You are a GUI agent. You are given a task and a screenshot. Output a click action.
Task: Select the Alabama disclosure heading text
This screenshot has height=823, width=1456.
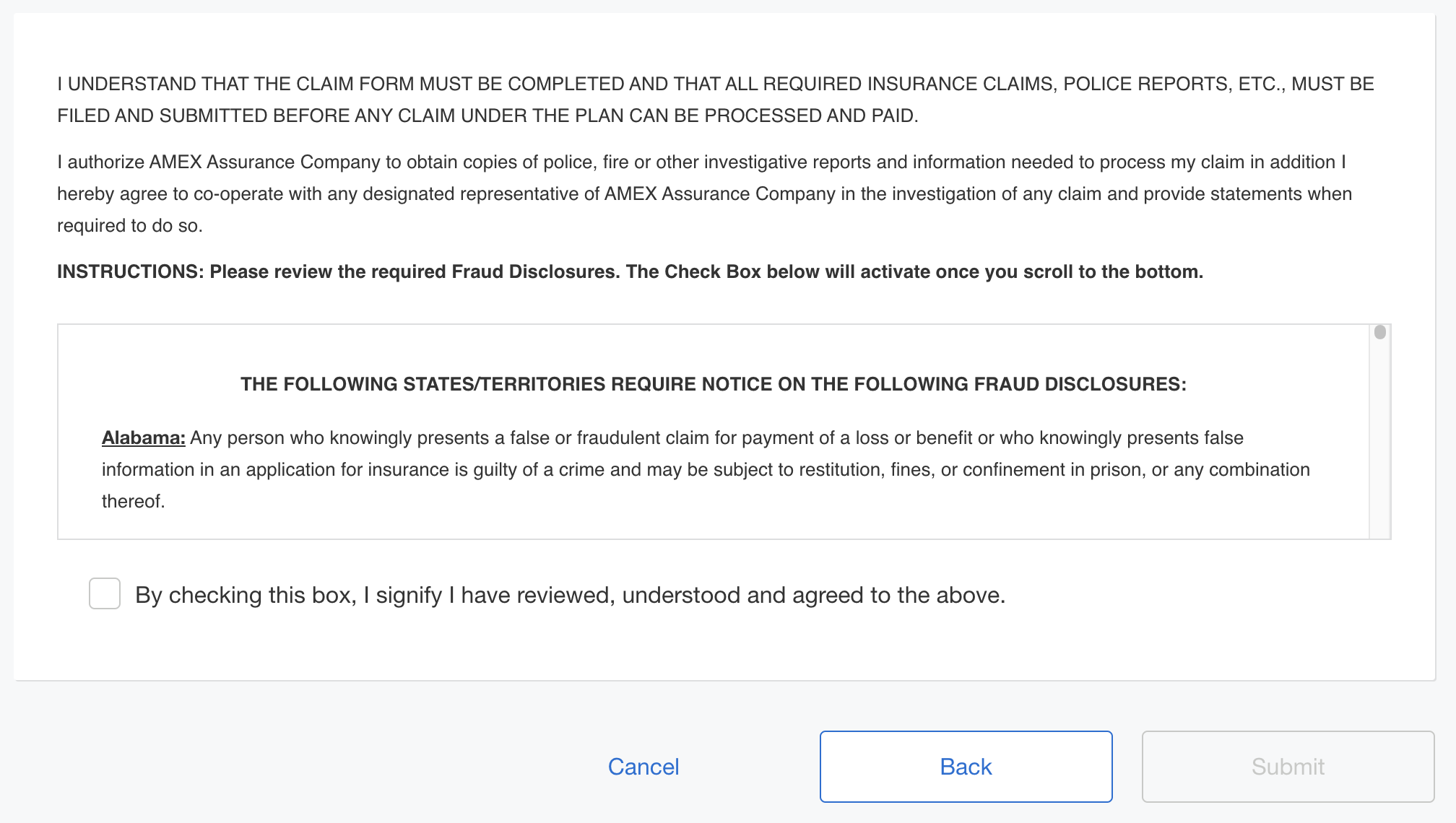[142, 437]
